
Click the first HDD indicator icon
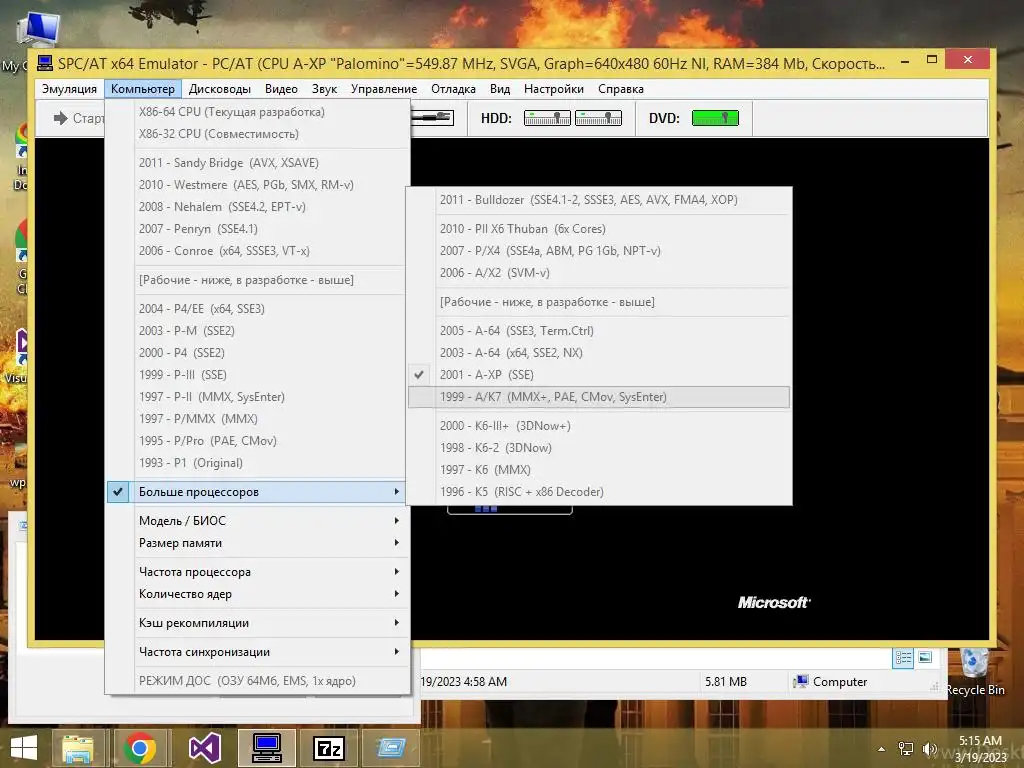pyautogui.click(x=547, y=118)
